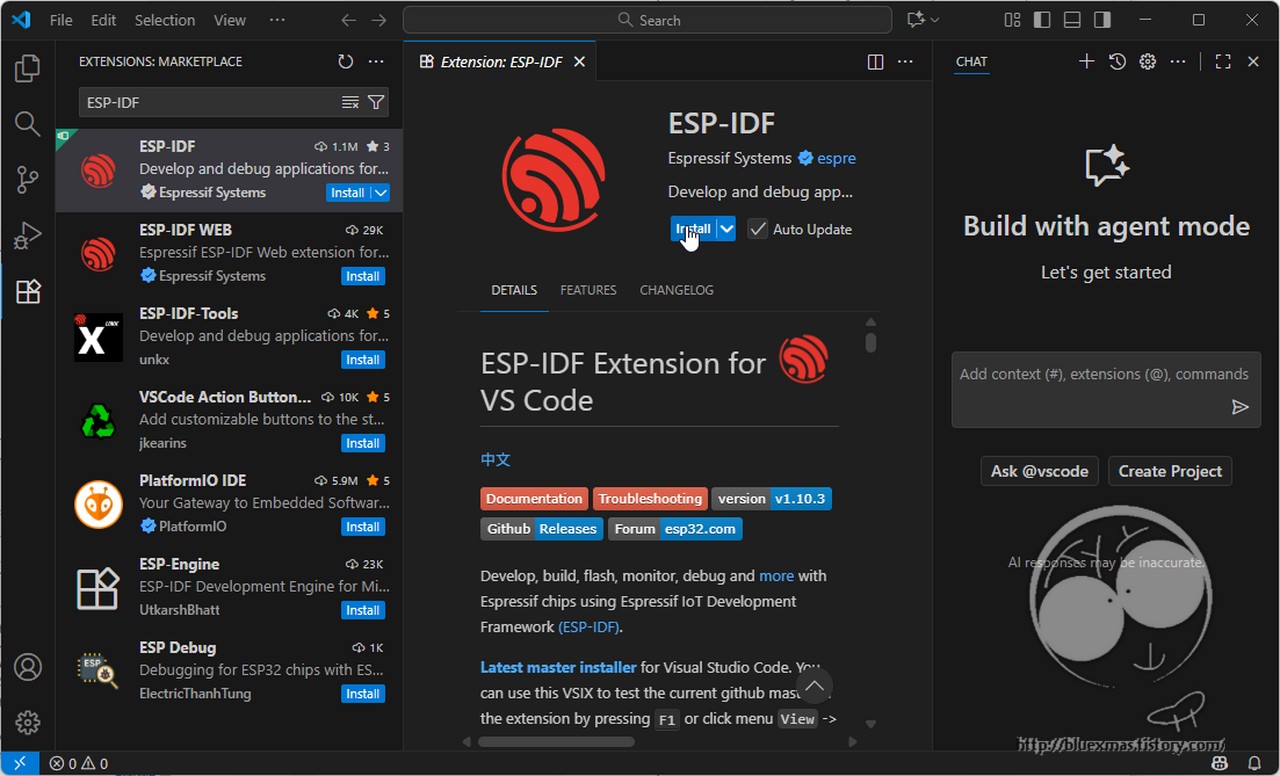Open Views and More Actions in Extensions panel
Viewport: 1280px width, 776px height.
click(x=376, y=61)
